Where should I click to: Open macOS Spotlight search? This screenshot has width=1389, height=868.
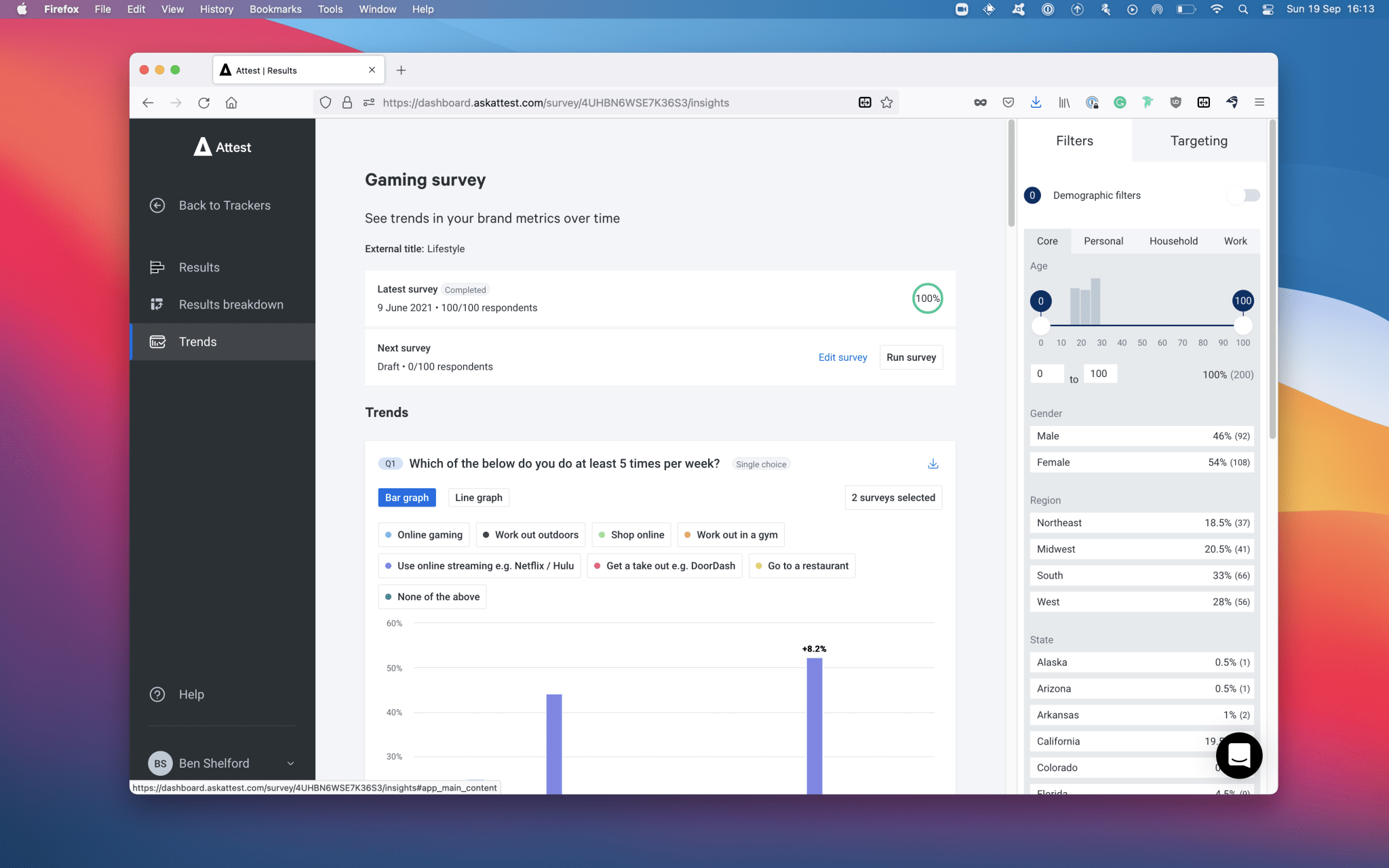click(1243, 9)
